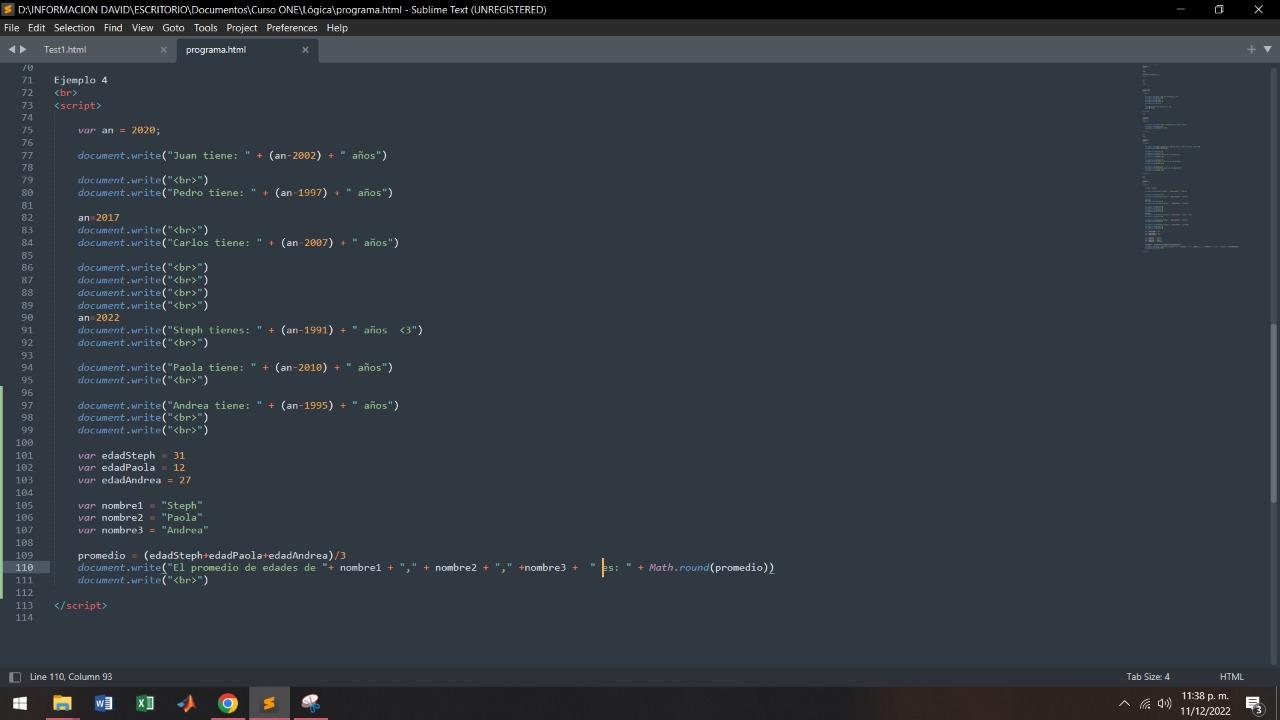Open the Tools menu
Image resolution: width=1280 pixels, height=720 pixels.
click(205, 27)
